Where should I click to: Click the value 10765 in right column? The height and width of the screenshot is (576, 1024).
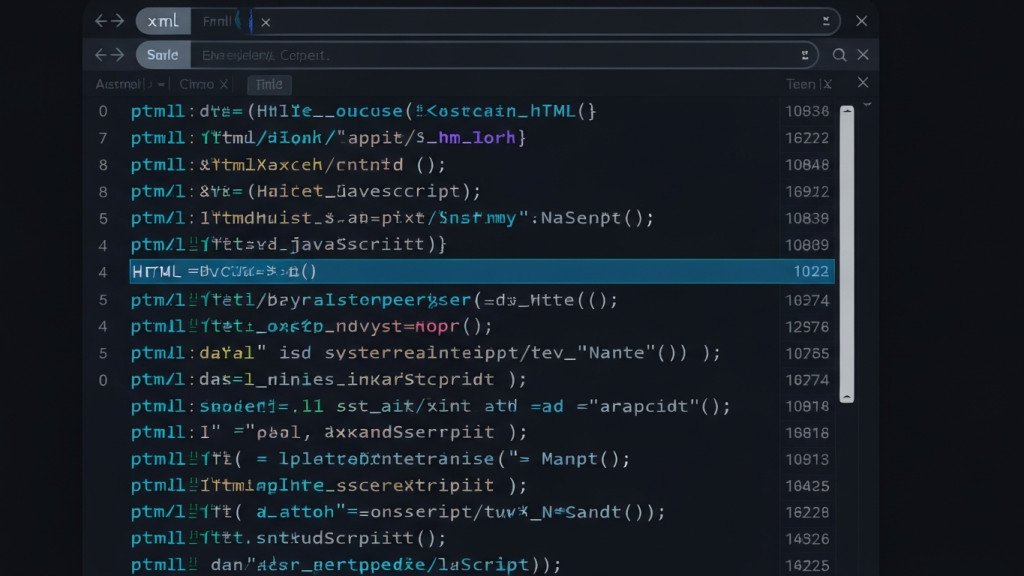click(x=807, y=353)
